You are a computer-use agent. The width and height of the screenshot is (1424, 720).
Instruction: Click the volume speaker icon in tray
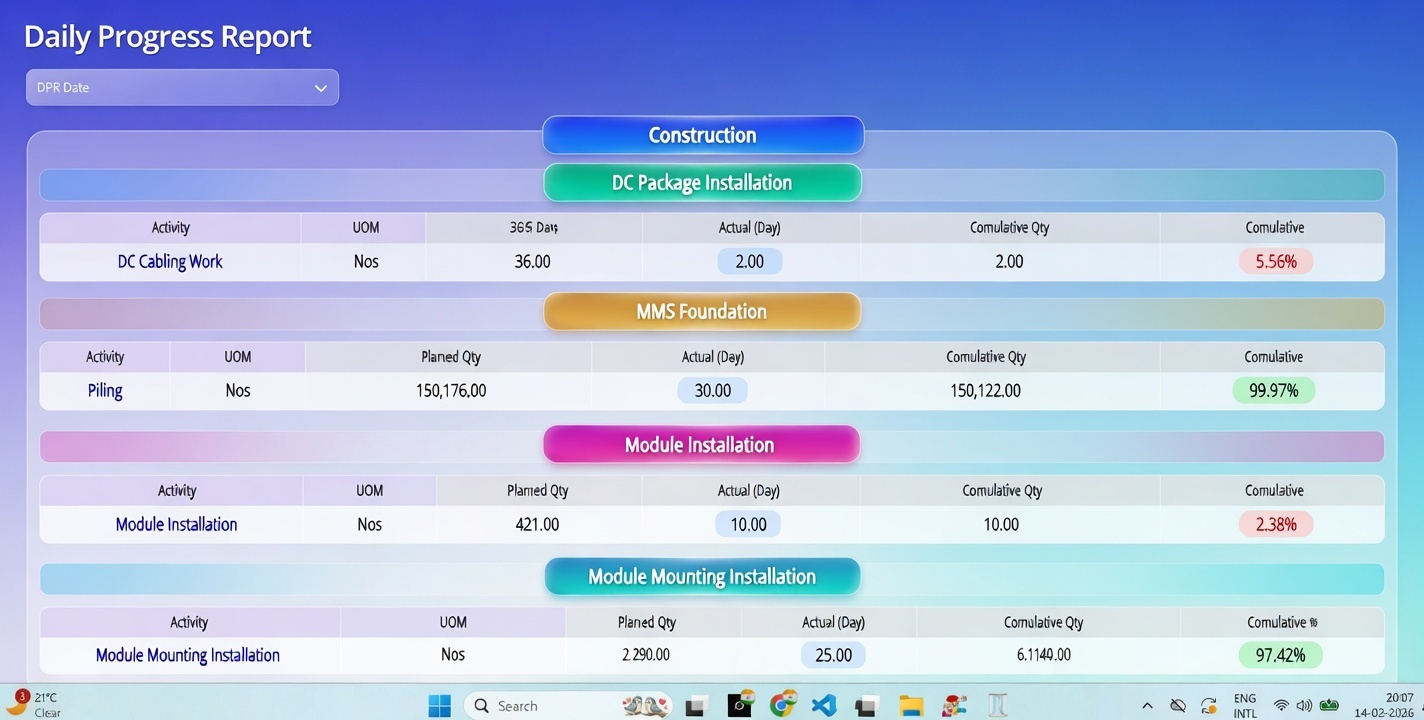1304,706
